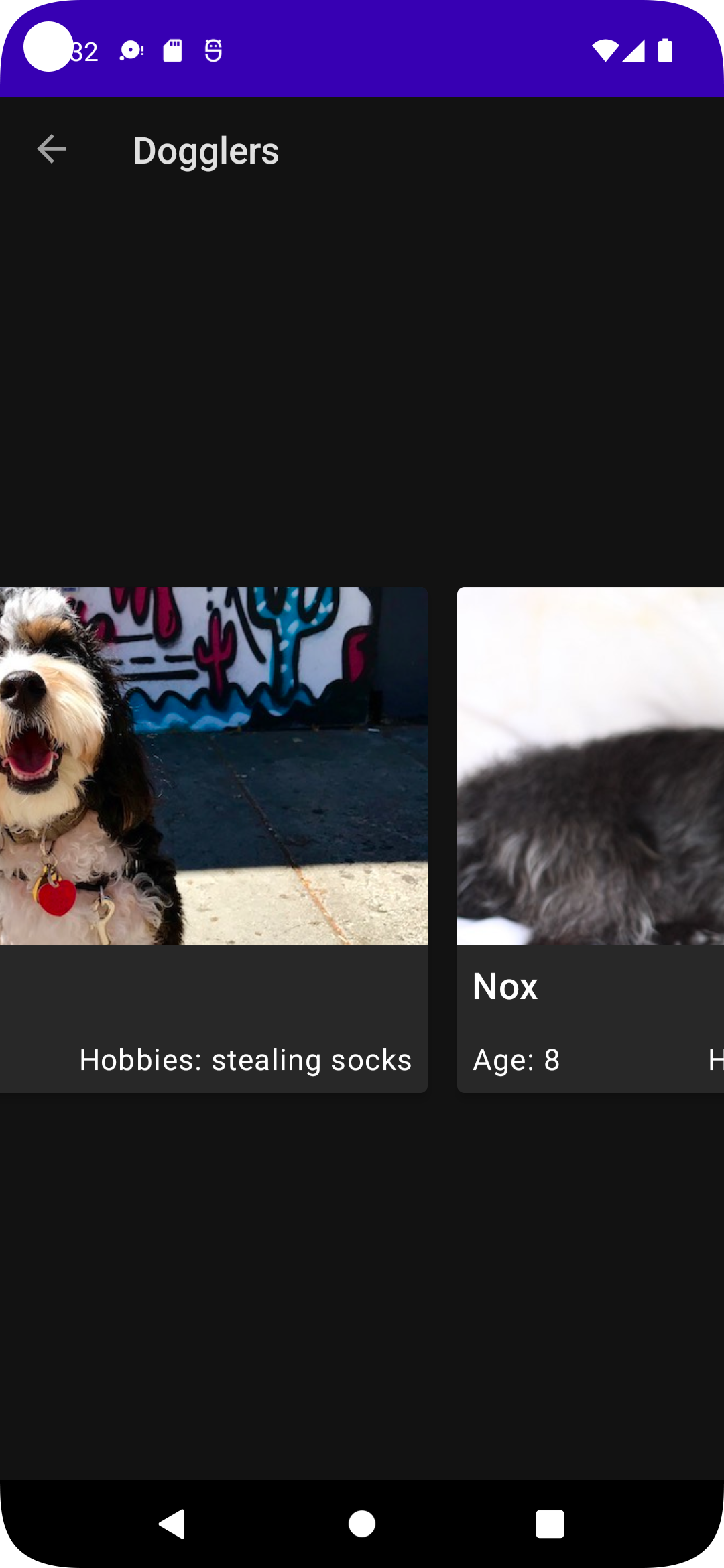Screen dimensions: 724x1568
Task: Tap the Android home circle button
Action: 362,1524
